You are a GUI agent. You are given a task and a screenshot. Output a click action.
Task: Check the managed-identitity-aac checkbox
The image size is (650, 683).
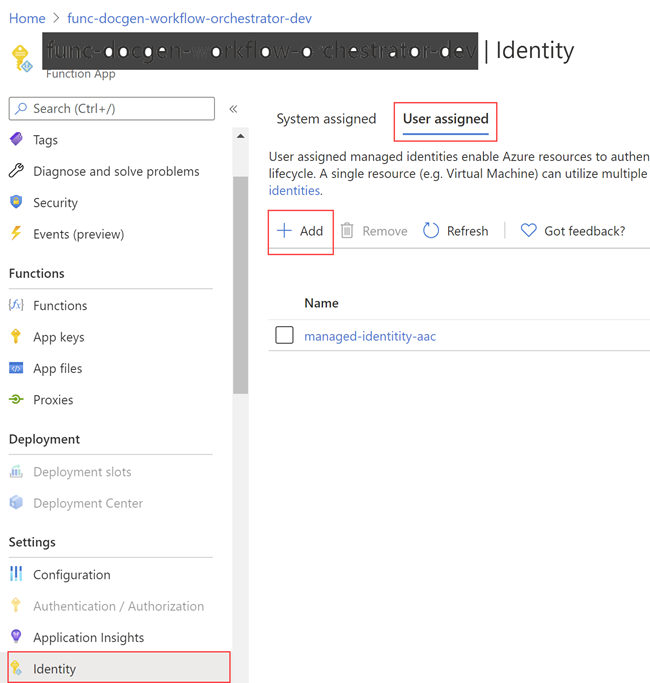tap(284, 335)
